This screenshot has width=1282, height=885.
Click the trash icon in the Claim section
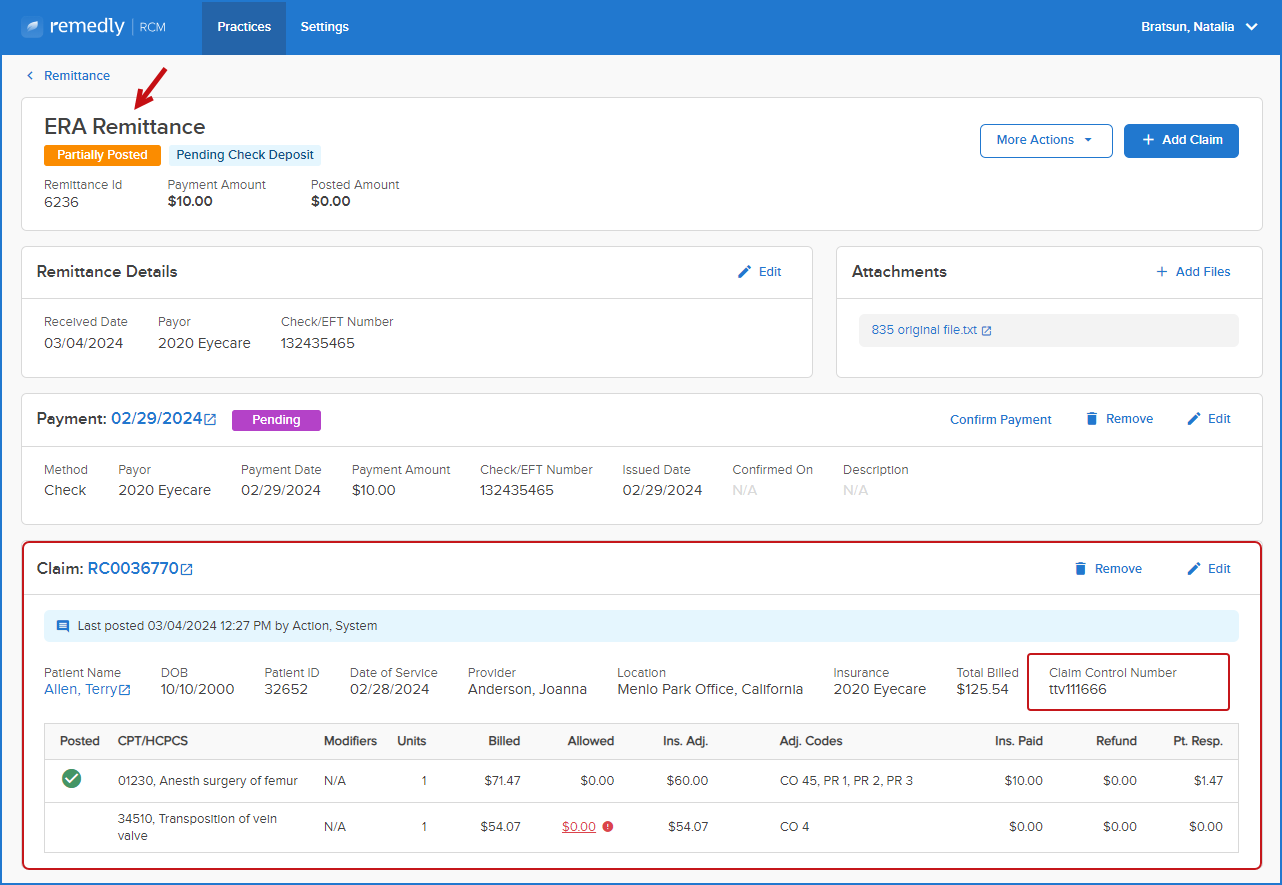click(1080, 569)
